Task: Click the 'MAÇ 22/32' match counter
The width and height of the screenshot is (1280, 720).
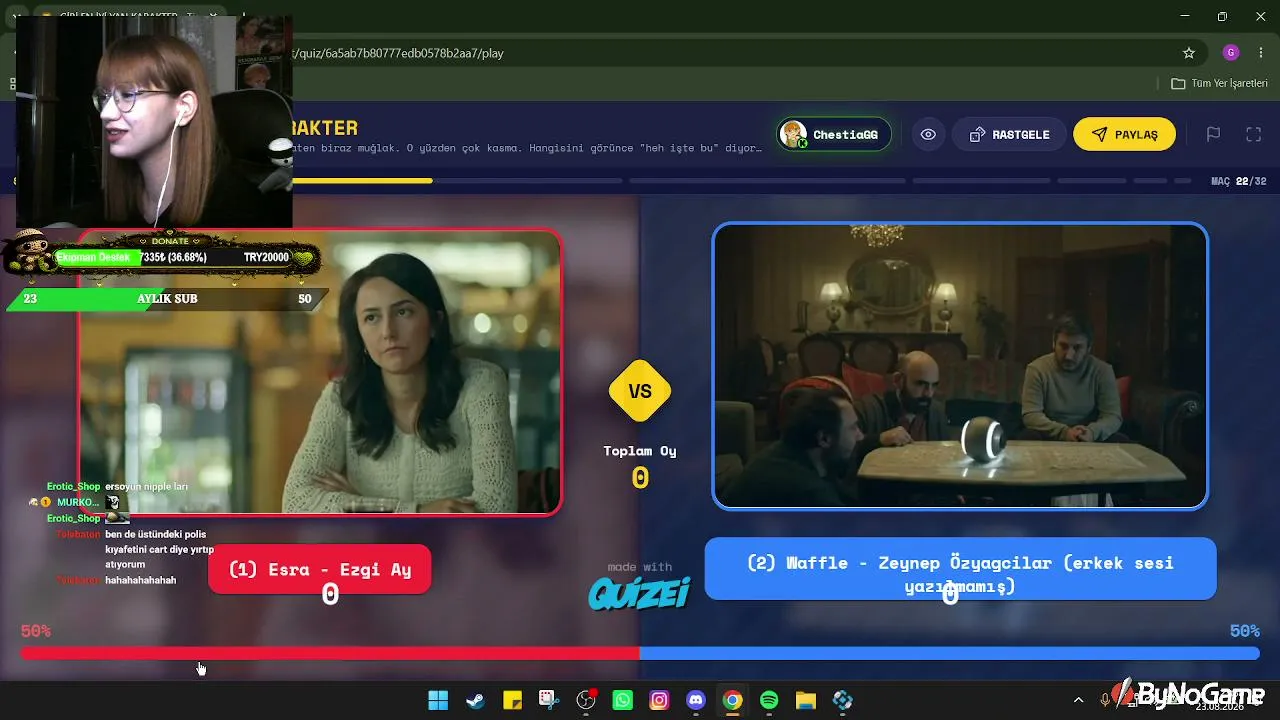Action: tap(1238, 181)
